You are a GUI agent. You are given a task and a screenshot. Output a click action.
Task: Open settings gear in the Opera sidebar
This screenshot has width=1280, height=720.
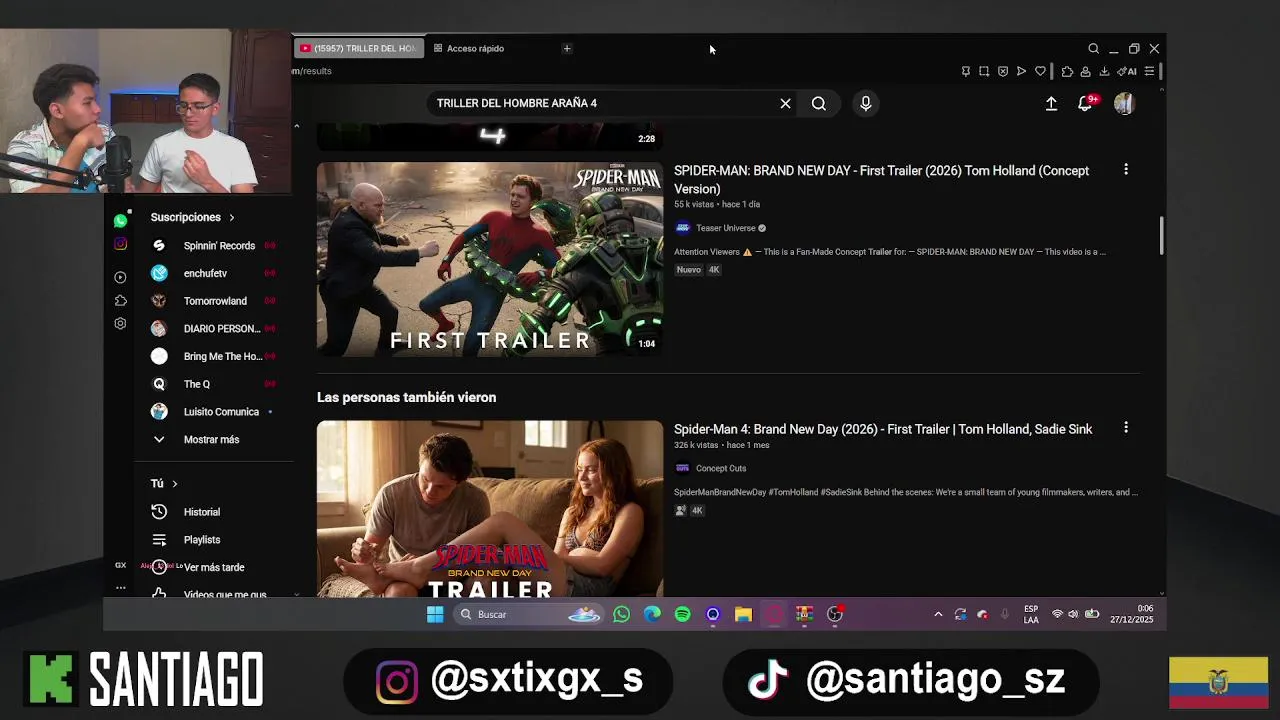pos(120,323)
